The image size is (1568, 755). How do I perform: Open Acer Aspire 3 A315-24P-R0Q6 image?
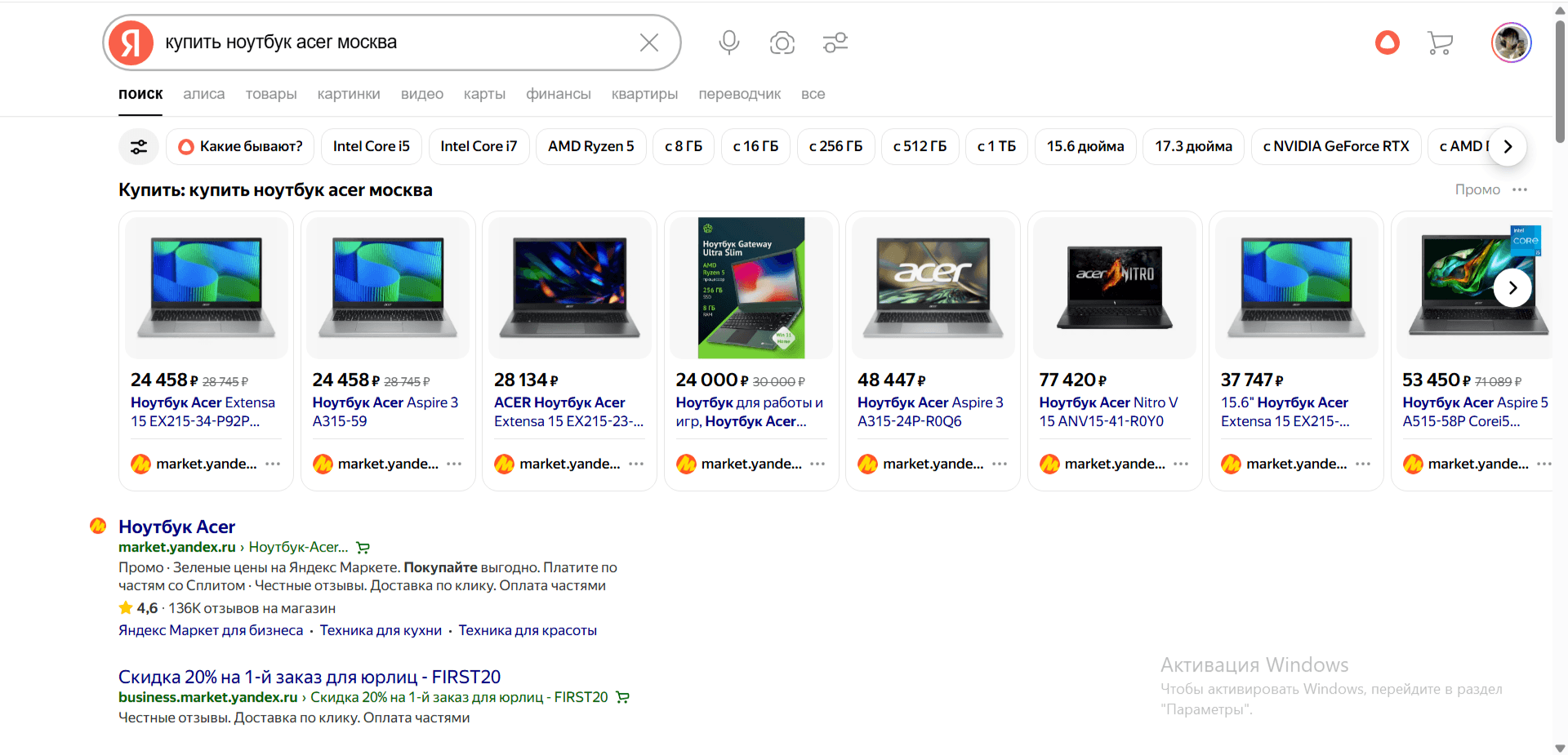(x=933, y=287)
